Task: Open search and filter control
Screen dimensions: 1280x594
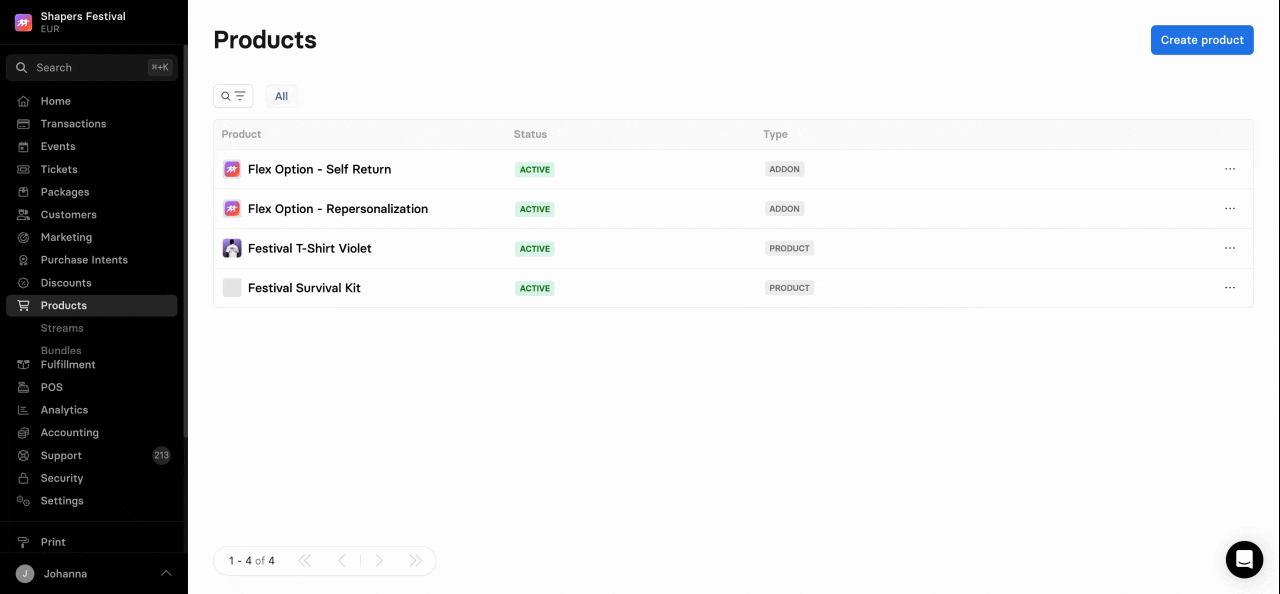Action: pos(233,96)
